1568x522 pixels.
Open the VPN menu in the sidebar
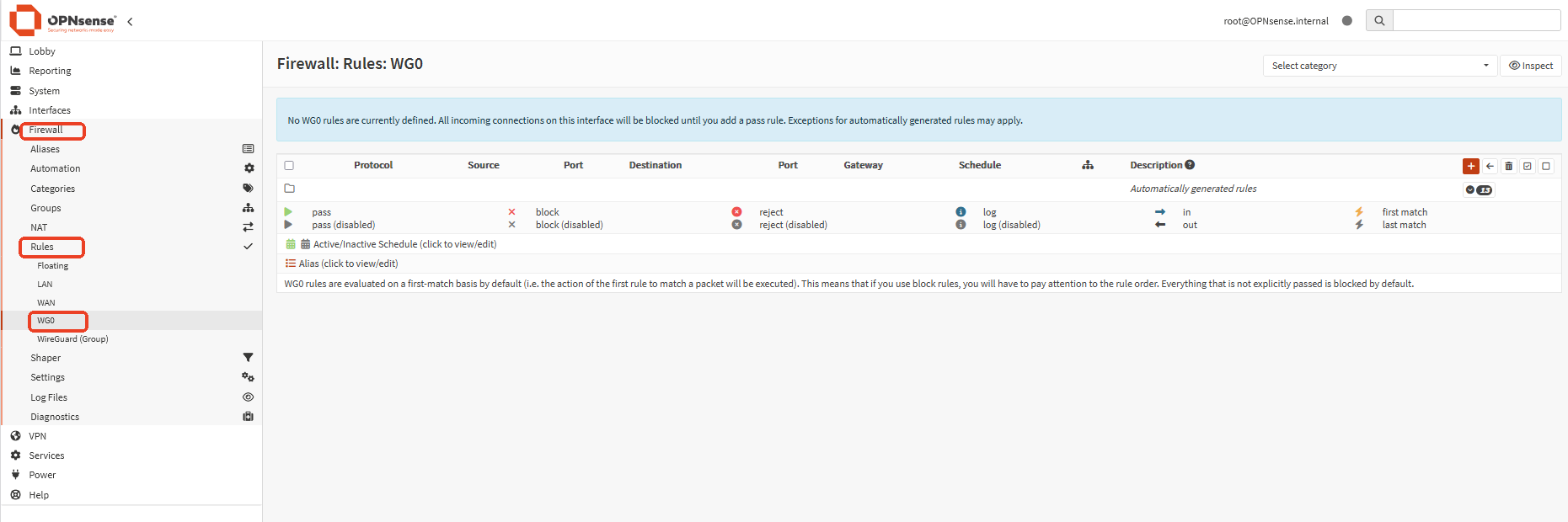pyautogui.click(x=38, y=436)
